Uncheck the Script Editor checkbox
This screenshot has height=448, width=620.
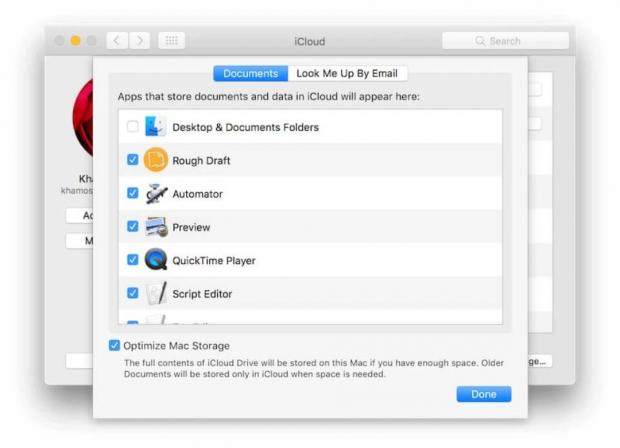click(133, 294)
